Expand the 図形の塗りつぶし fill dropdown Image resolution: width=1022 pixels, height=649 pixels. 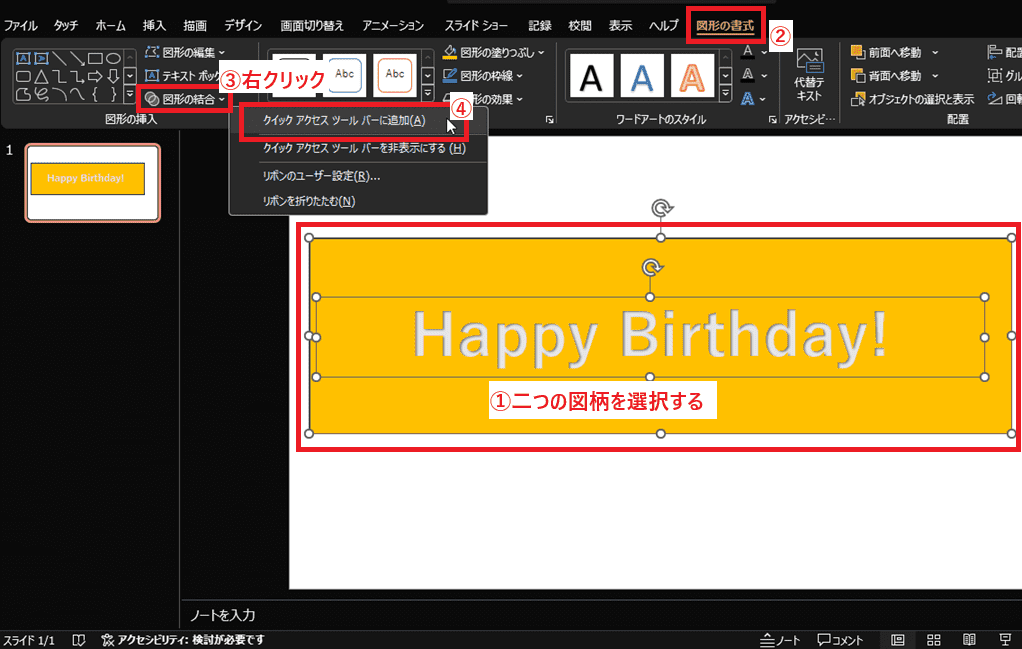tap(541, 52)
